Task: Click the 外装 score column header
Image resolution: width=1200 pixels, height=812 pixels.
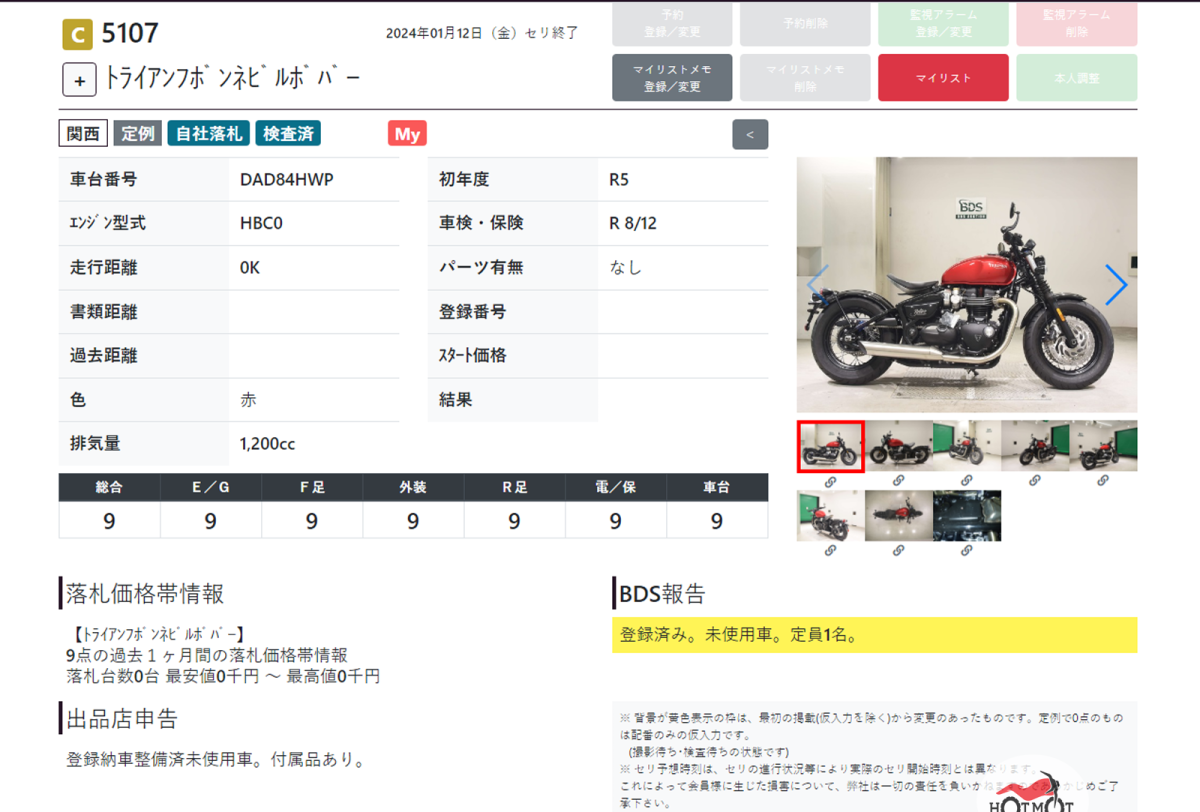Action: (413, 487)
